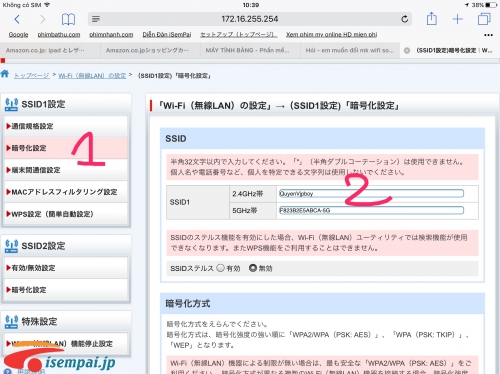Edit the 2.4GHz帯 SSID field
Viewport: 500px width, 374px height.
click(x=371, y=193)
